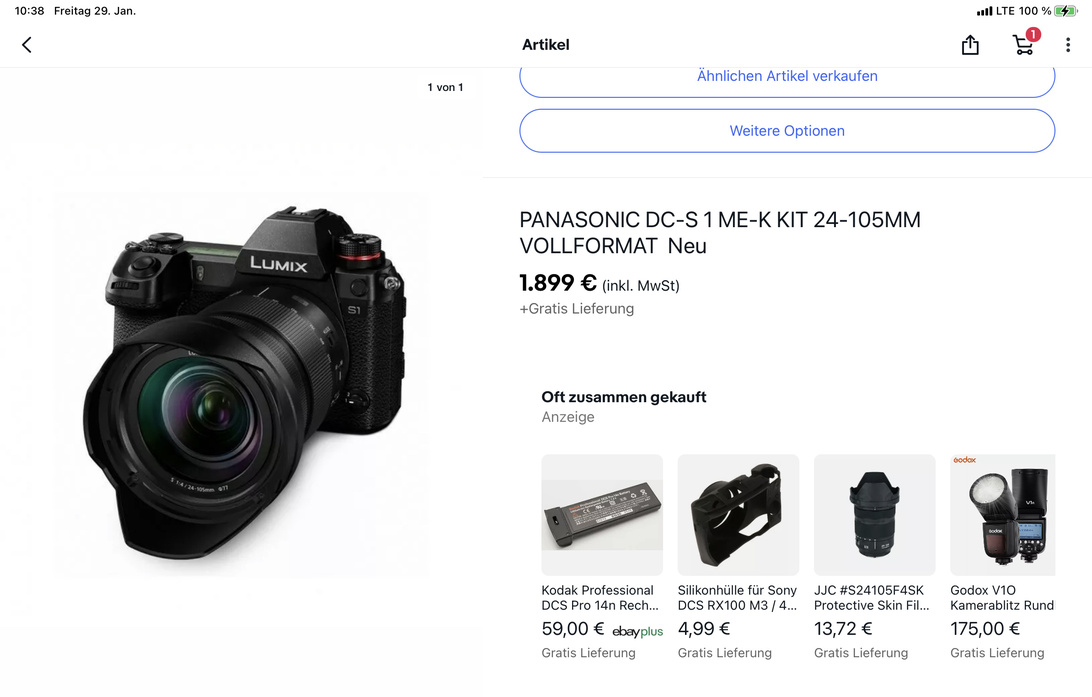The image size is (1092, 697).
Task: Tap the 1 von 1 image counter
Action: point(445,87)
